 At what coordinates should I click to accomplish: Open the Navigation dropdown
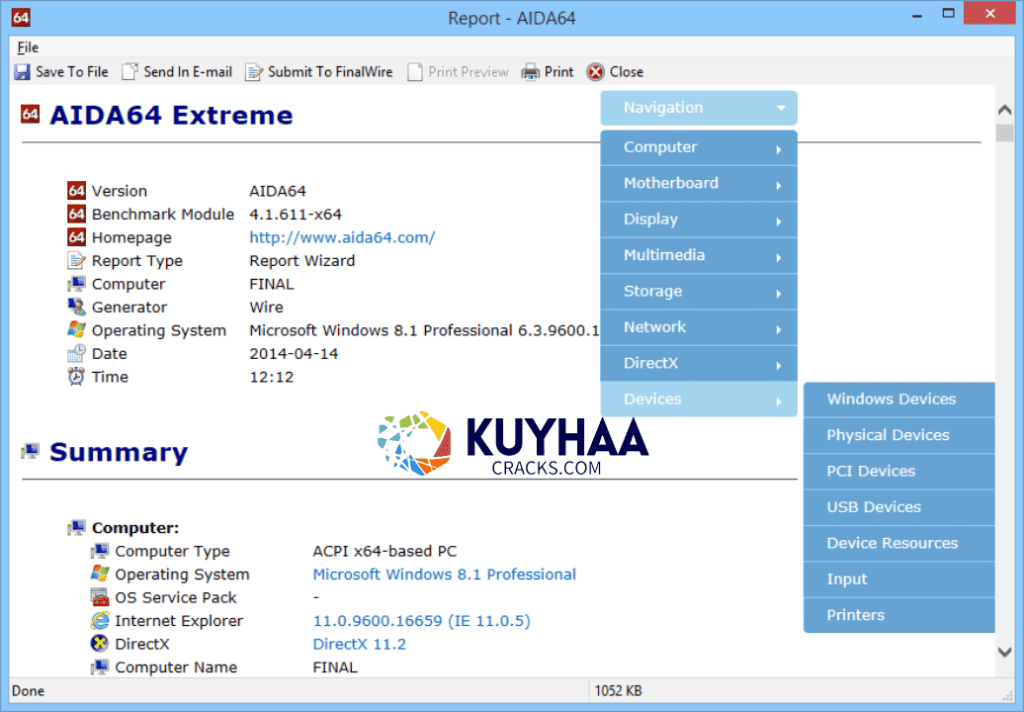click(698, 107)
